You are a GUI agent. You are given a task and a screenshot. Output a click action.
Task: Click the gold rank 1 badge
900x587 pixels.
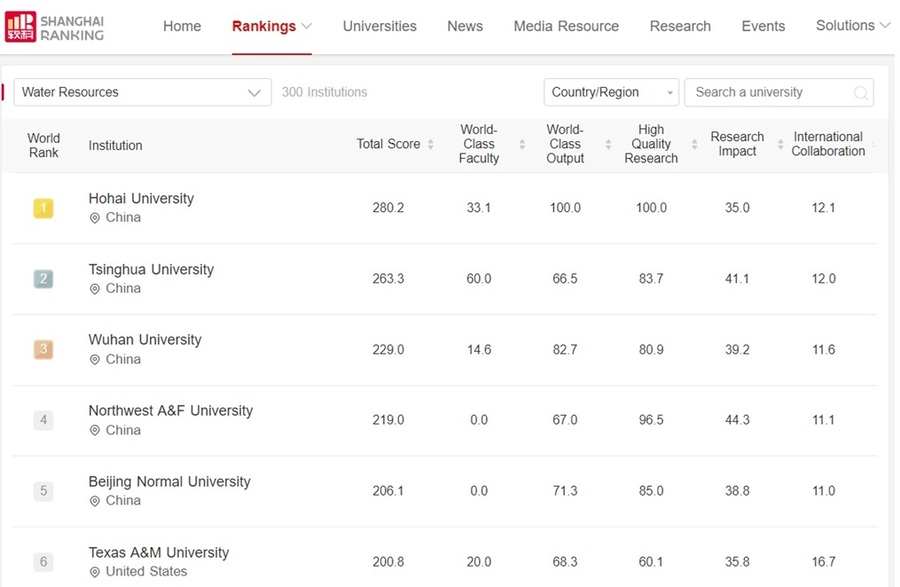tap(43, 208)
